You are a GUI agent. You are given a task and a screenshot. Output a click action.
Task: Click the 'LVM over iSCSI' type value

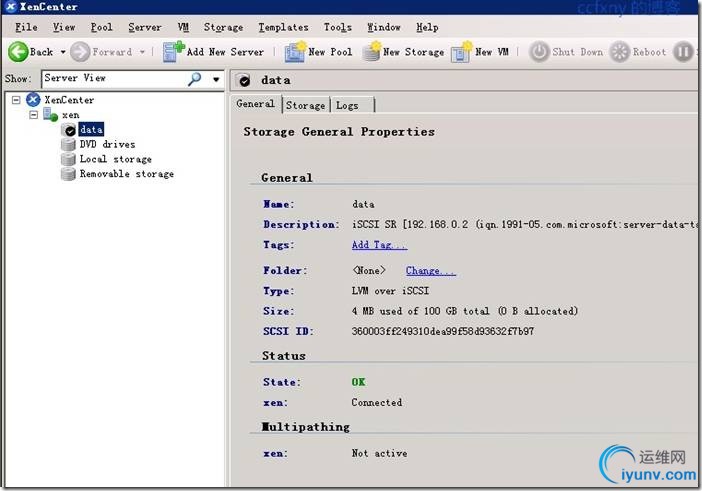(x=390, y=291)
